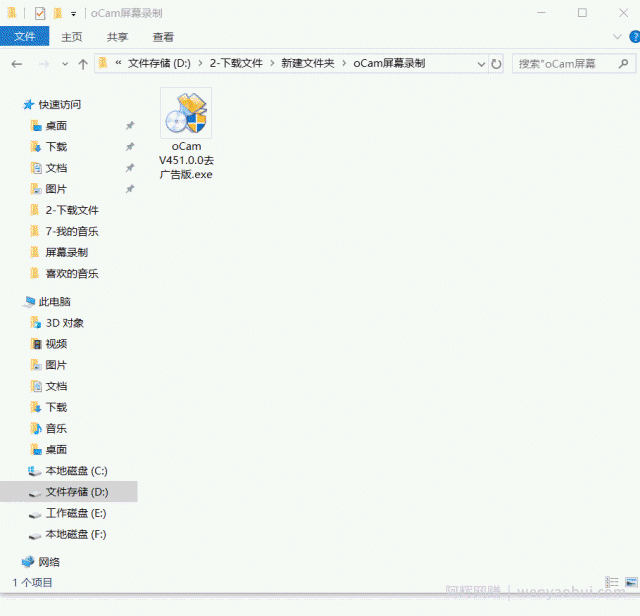Click the oCam V451.0.0去广告版.exe file name
The image size is (640, 616).
click(x=186, y=160)
